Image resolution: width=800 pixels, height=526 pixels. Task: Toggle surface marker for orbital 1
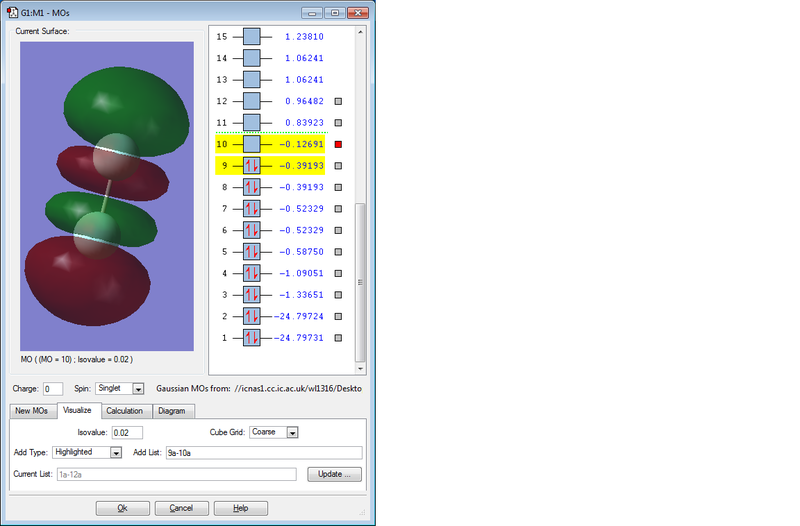338,338
